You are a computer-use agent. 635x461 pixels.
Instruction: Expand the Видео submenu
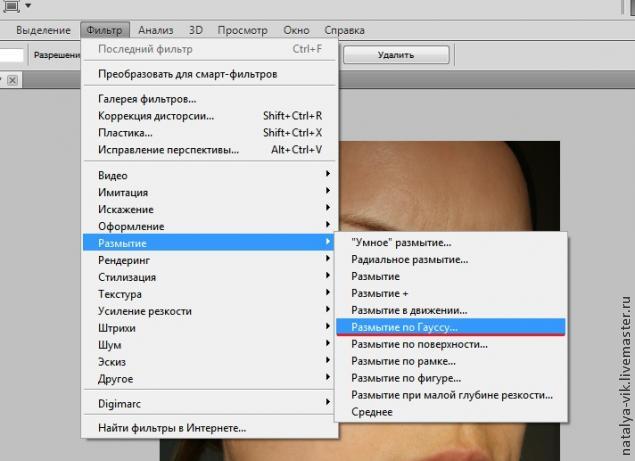(x=210, y=175)
